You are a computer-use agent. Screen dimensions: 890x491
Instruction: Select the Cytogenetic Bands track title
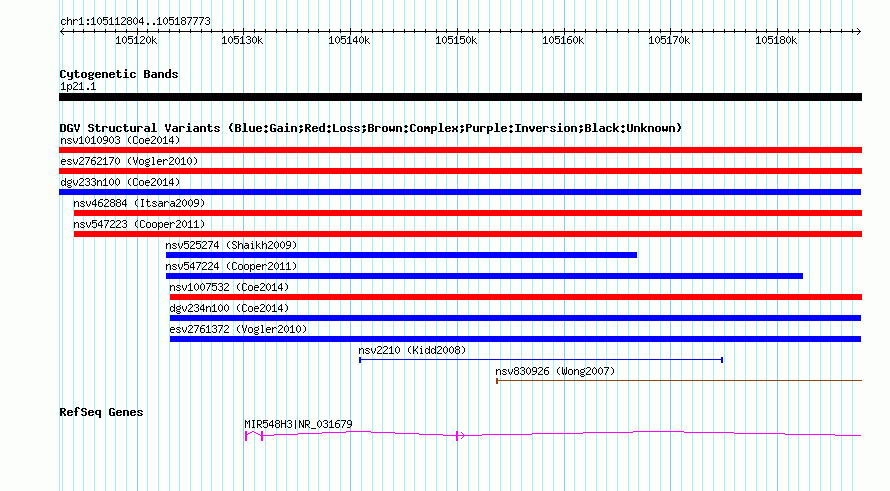click(119, 74)
